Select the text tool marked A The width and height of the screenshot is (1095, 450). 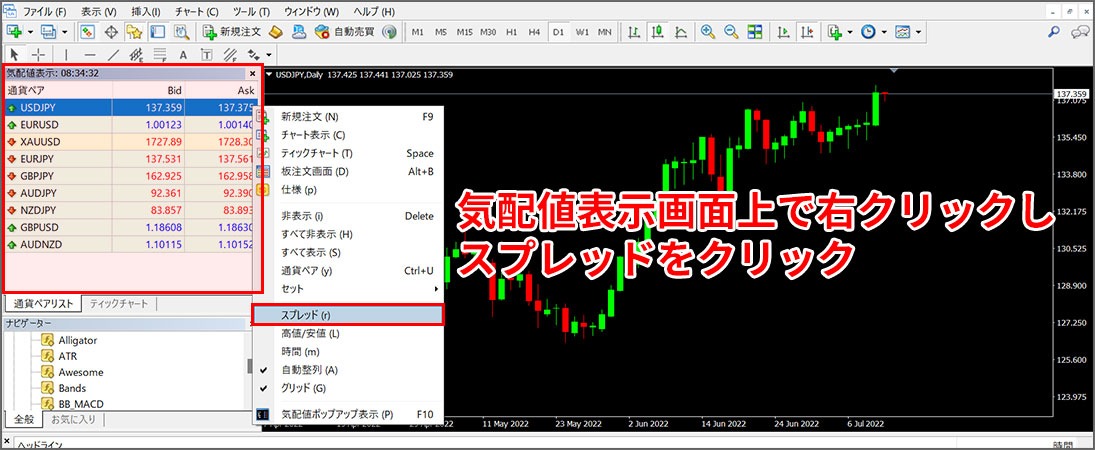point(183,54)
